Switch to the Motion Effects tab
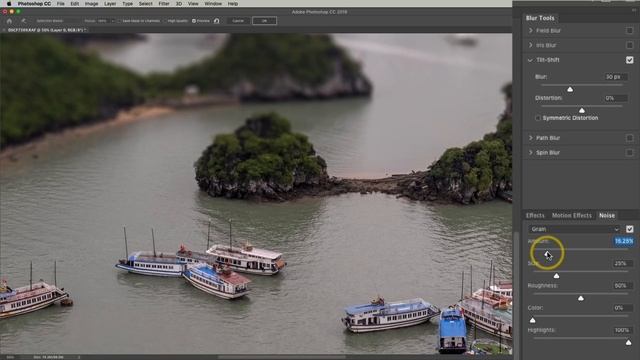 [571, 216]
